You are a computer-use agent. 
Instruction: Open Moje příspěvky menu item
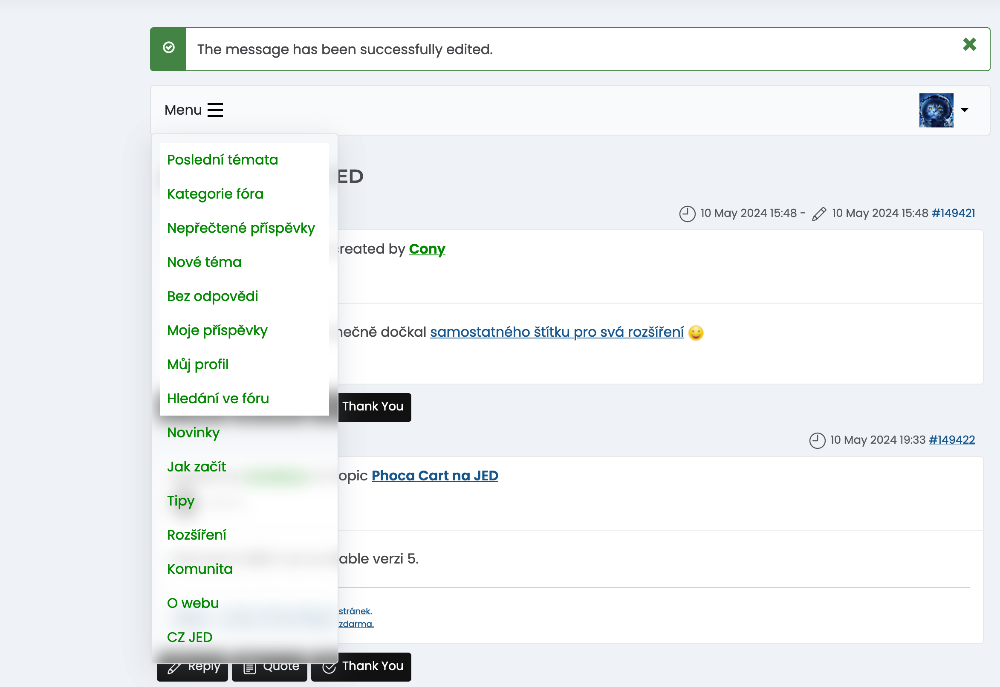click(217, 330)
